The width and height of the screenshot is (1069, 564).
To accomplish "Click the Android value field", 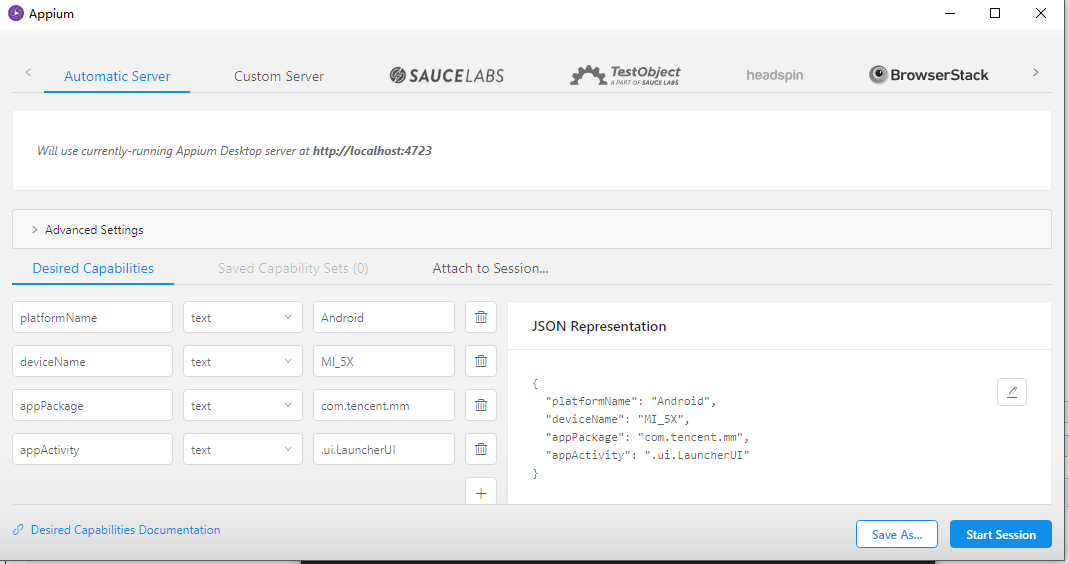I will click(x=384, y=317).
